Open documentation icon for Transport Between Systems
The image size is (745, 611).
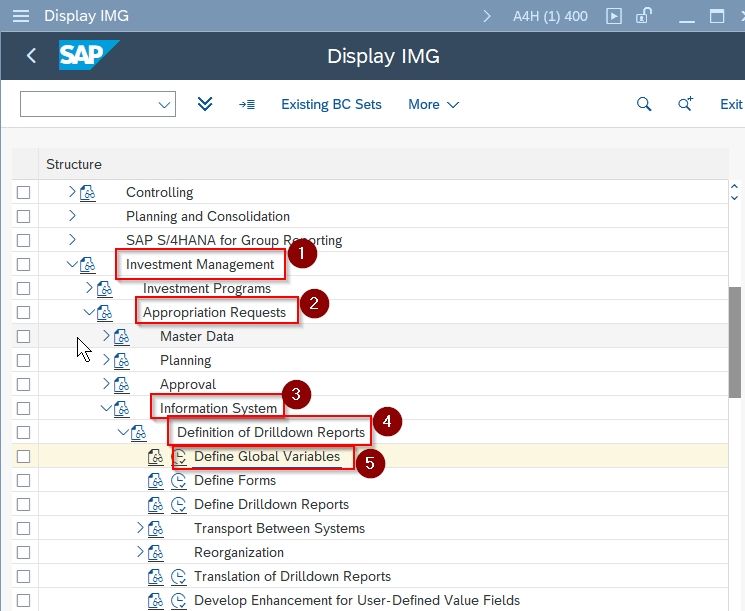[156, 529]
